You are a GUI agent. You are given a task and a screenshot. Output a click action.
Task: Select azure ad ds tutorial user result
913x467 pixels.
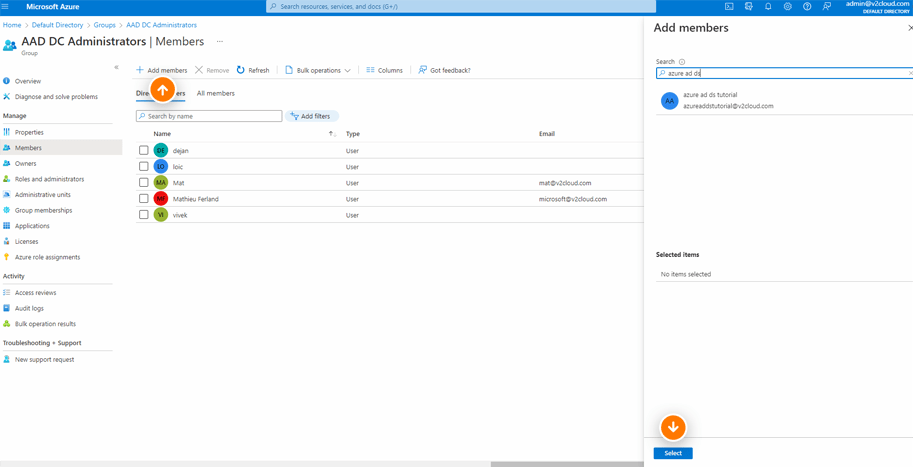tap(784, 100)
